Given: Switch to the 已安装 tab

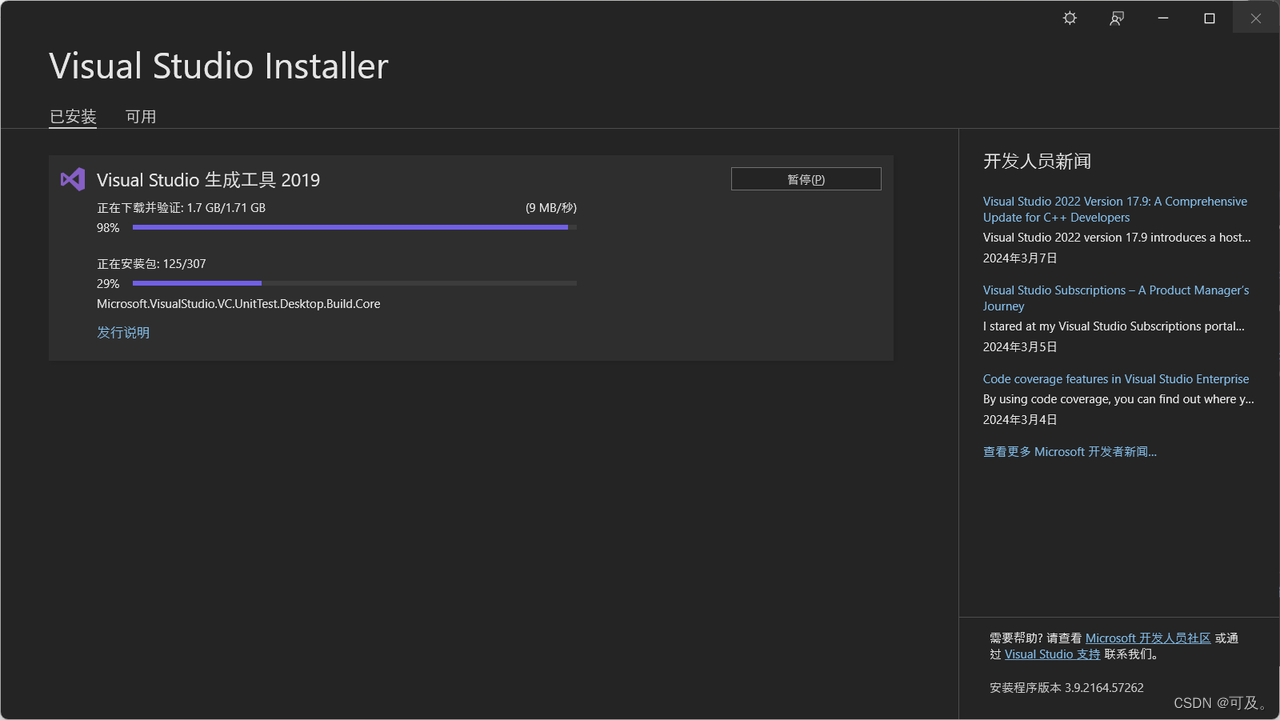Looking at the screenshot, I should pyautogui.click(x=73, y=117).
